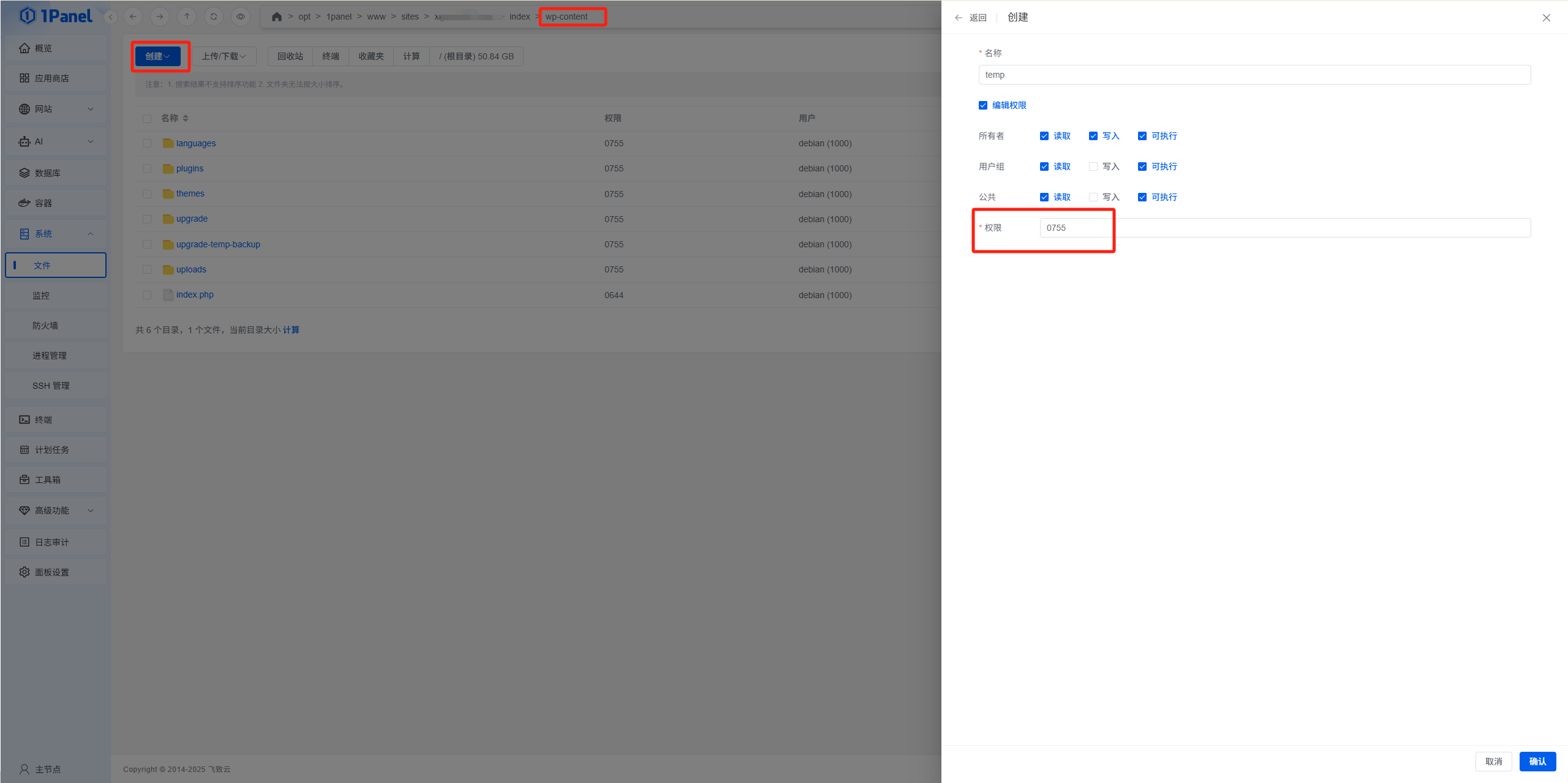Select the checkbox next to uploads folder

point(147,269)
